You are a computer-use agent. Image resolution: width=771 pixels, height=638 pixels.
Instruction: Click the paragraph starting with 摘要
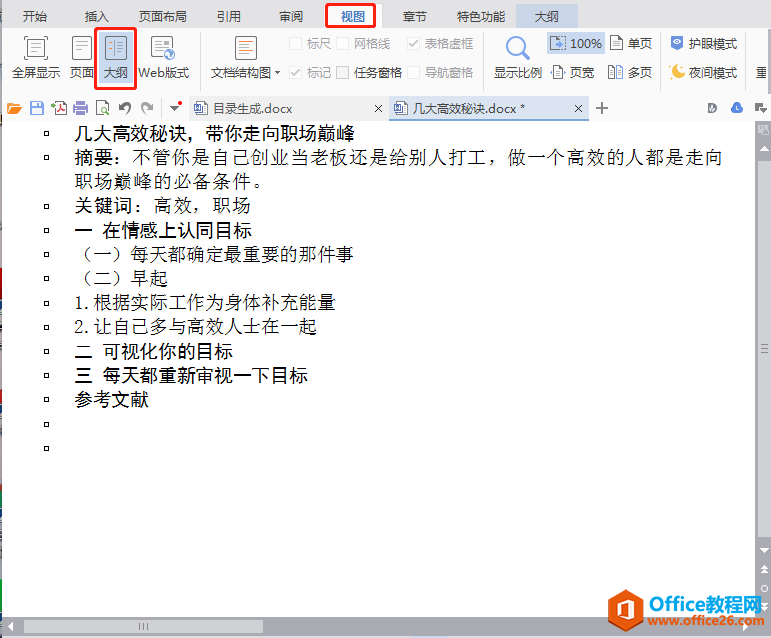coord(398,170)
